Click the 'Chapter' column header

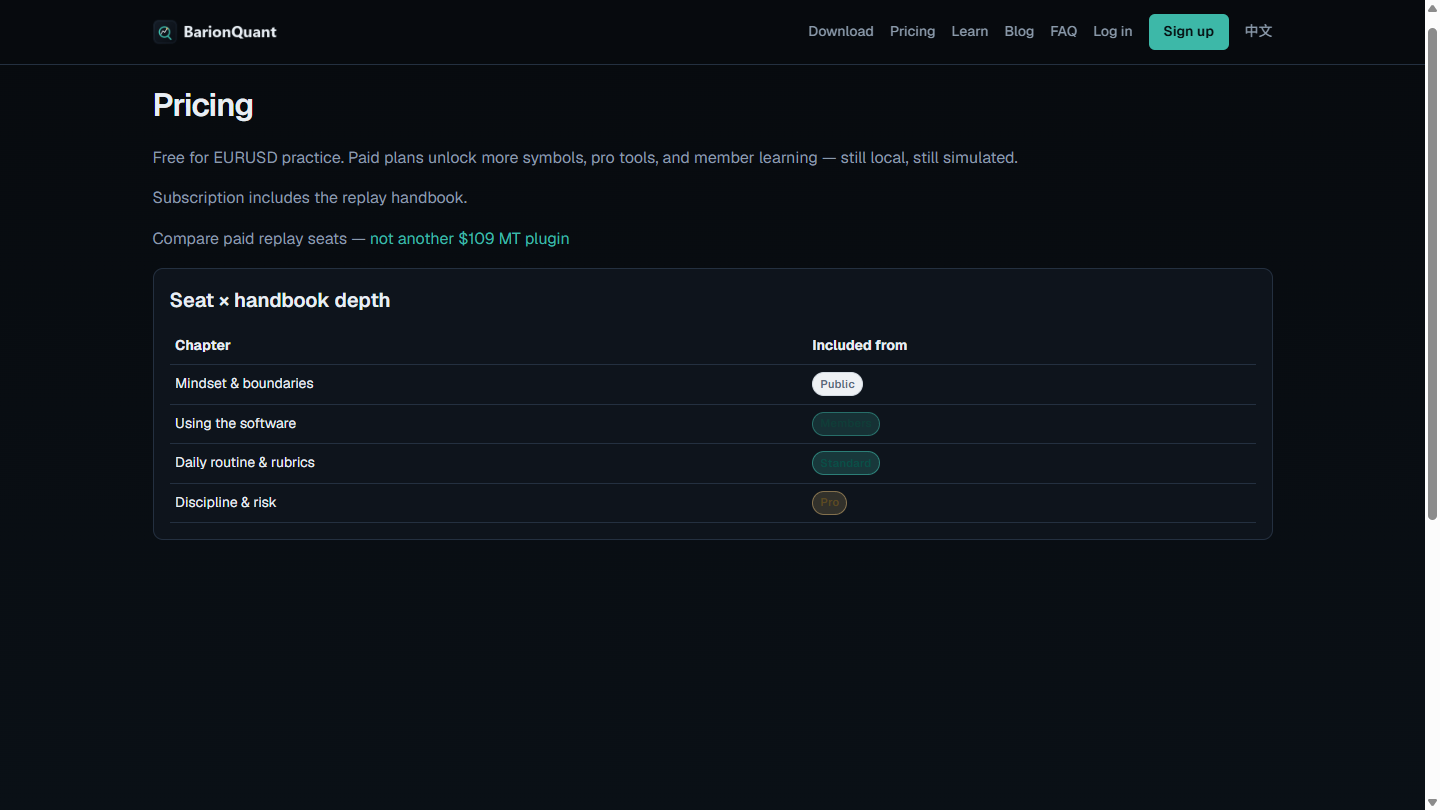[x=203, y=345]
